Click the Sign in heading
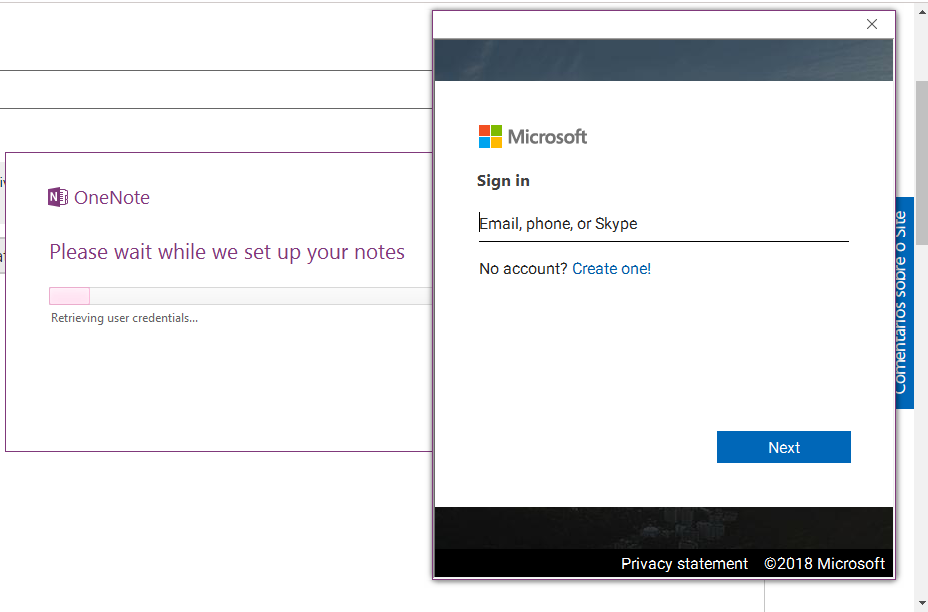Screen dimensions: 928x612 pyautogui.click(x=503, y=181)
